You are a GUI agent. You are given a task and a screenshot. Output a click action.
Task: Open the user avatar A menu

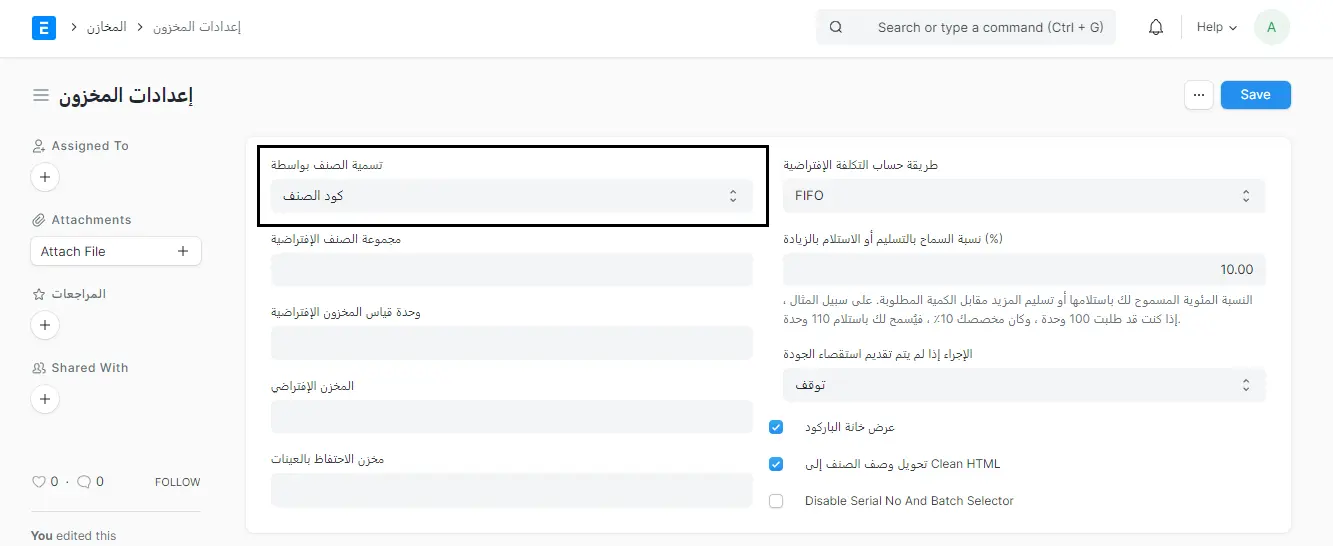[1271, 27]
